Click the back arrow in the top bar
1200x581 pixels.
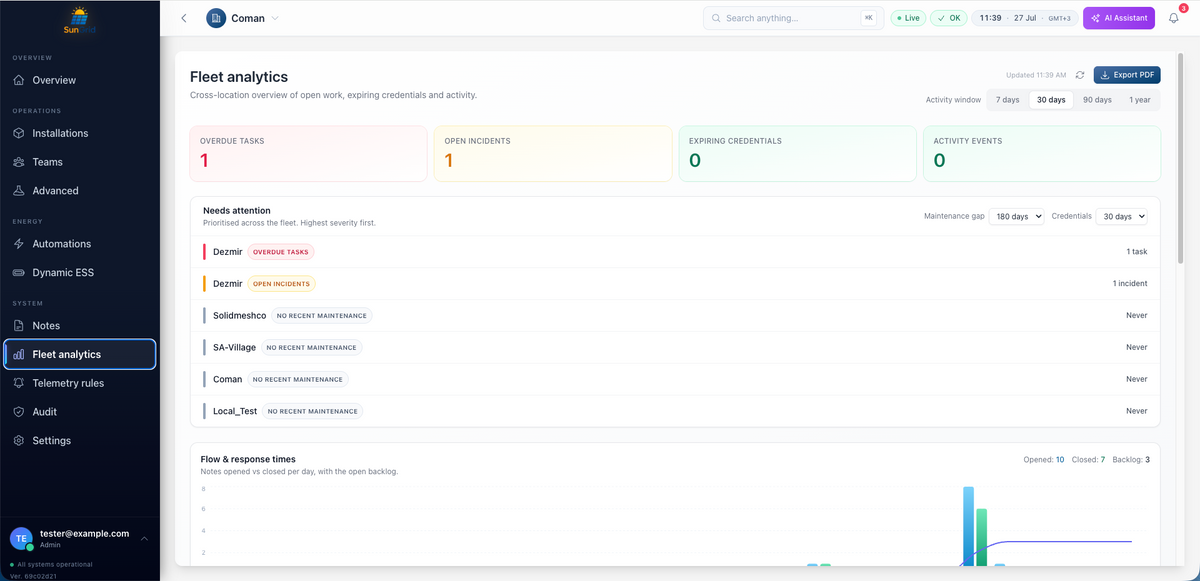tap(184, 18)
